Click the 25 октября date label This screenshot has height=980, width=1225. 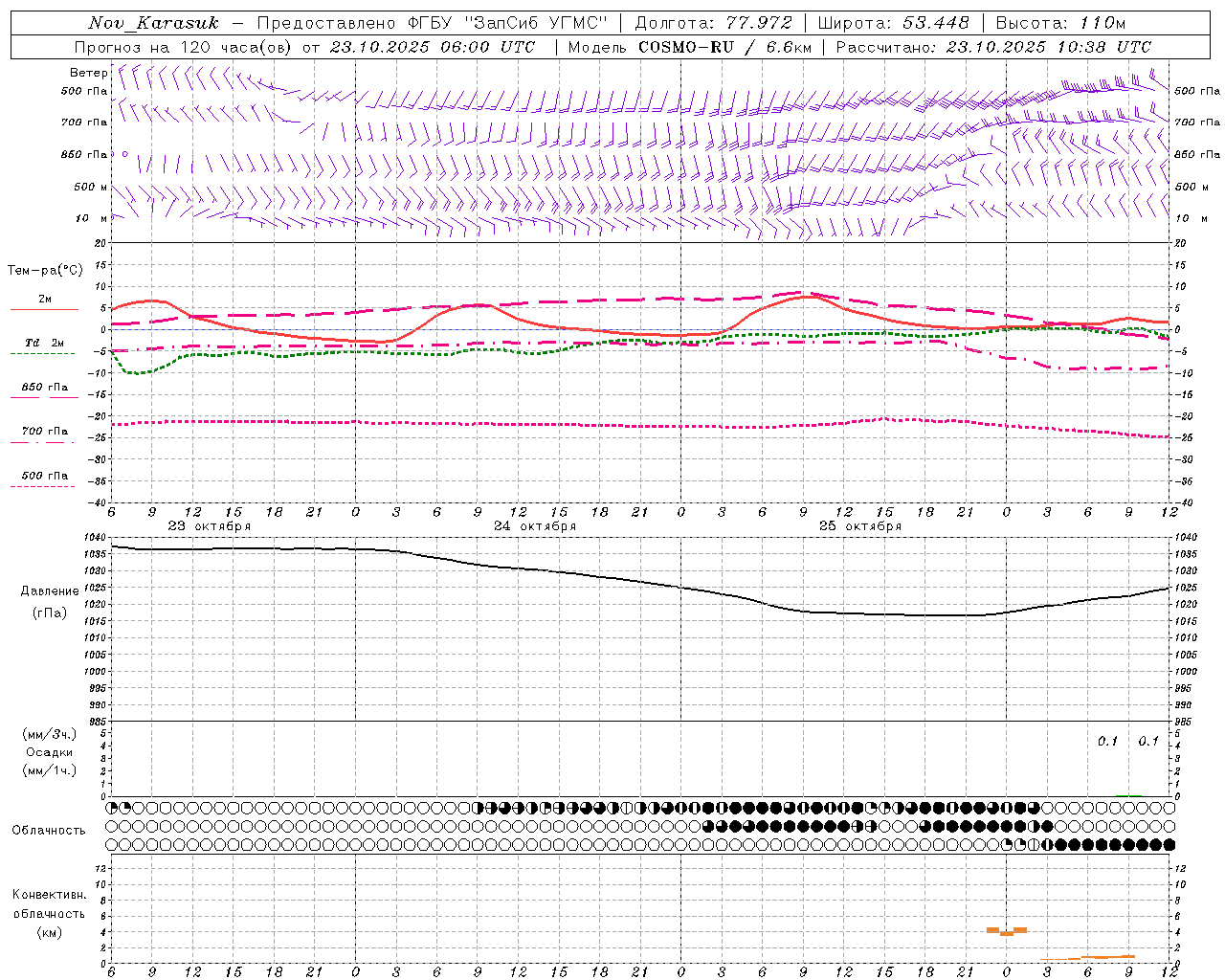click(860, 525)
